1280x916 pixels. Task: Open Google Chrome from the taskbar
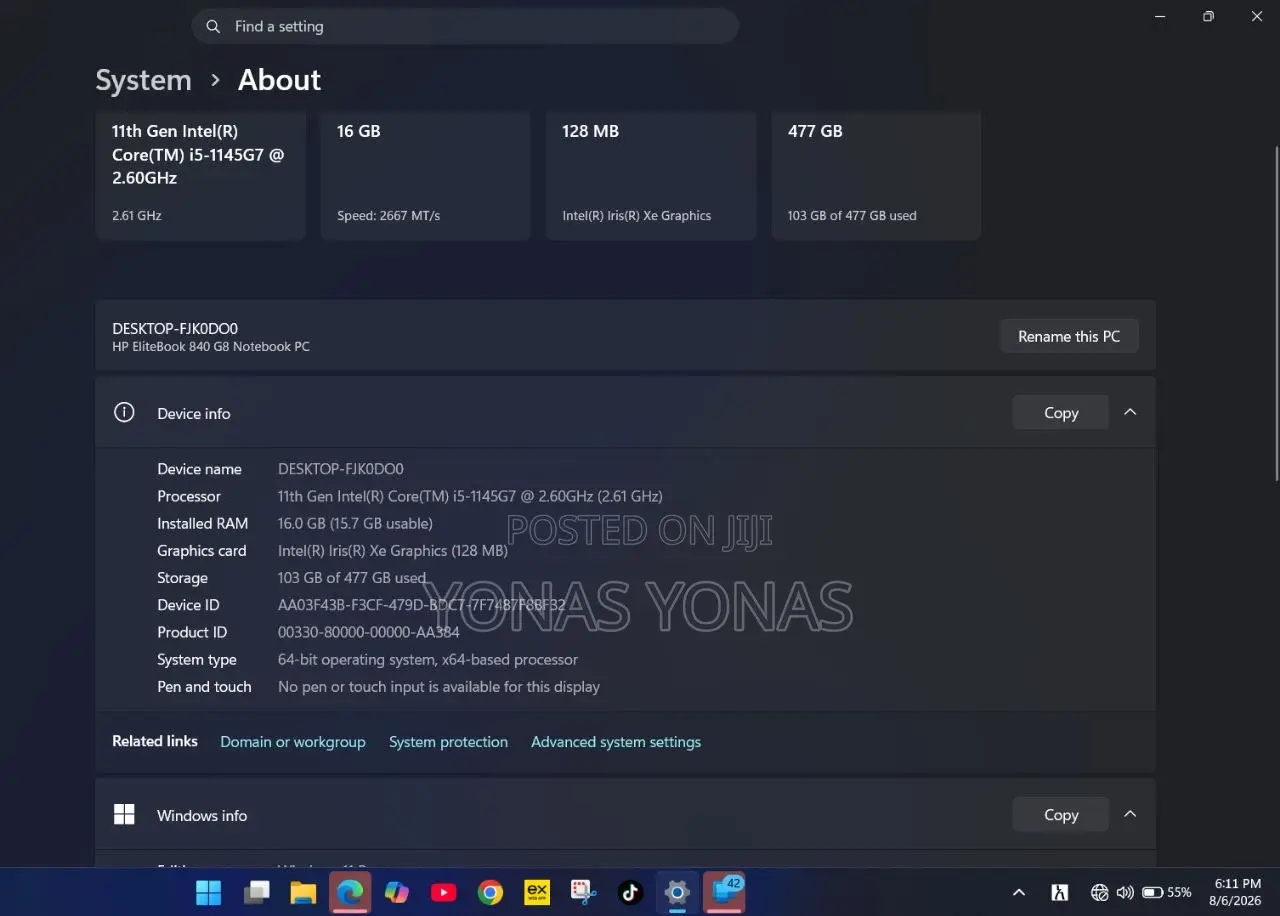click(x=490, y=892)
